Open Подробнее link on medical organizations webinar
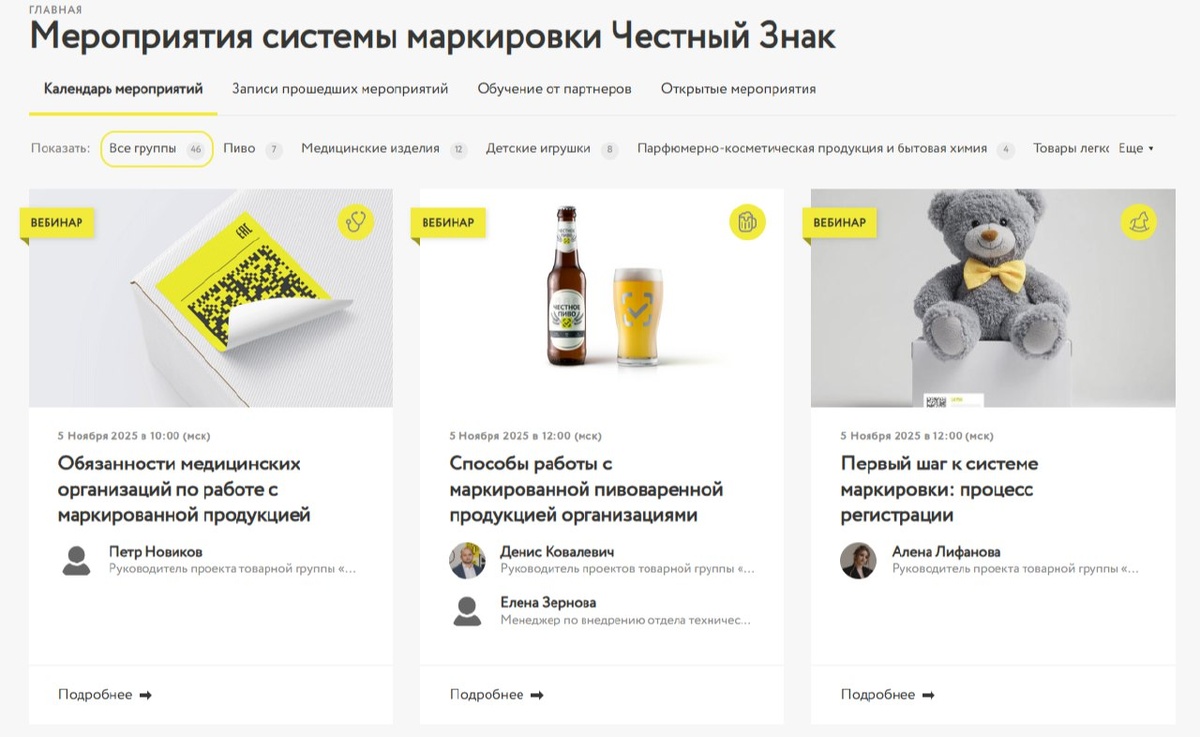The width and height of the screenshot is (1200, 737). [x=105, y=695]
